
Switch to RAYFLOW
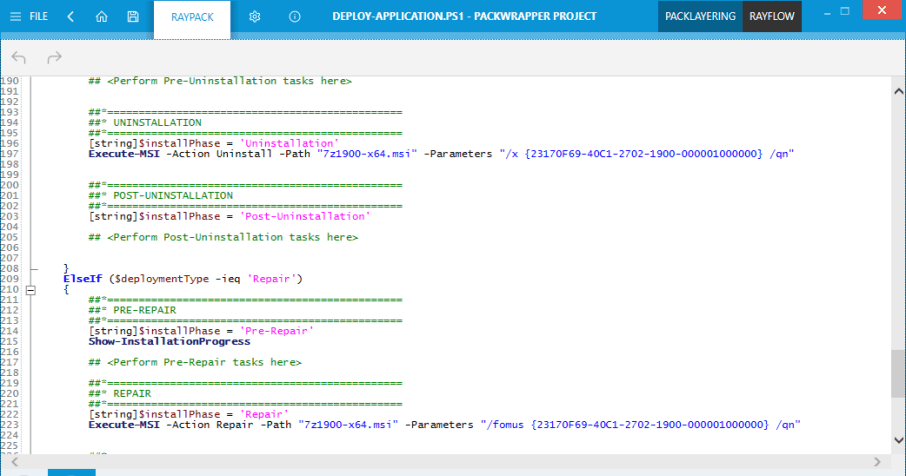772,17
